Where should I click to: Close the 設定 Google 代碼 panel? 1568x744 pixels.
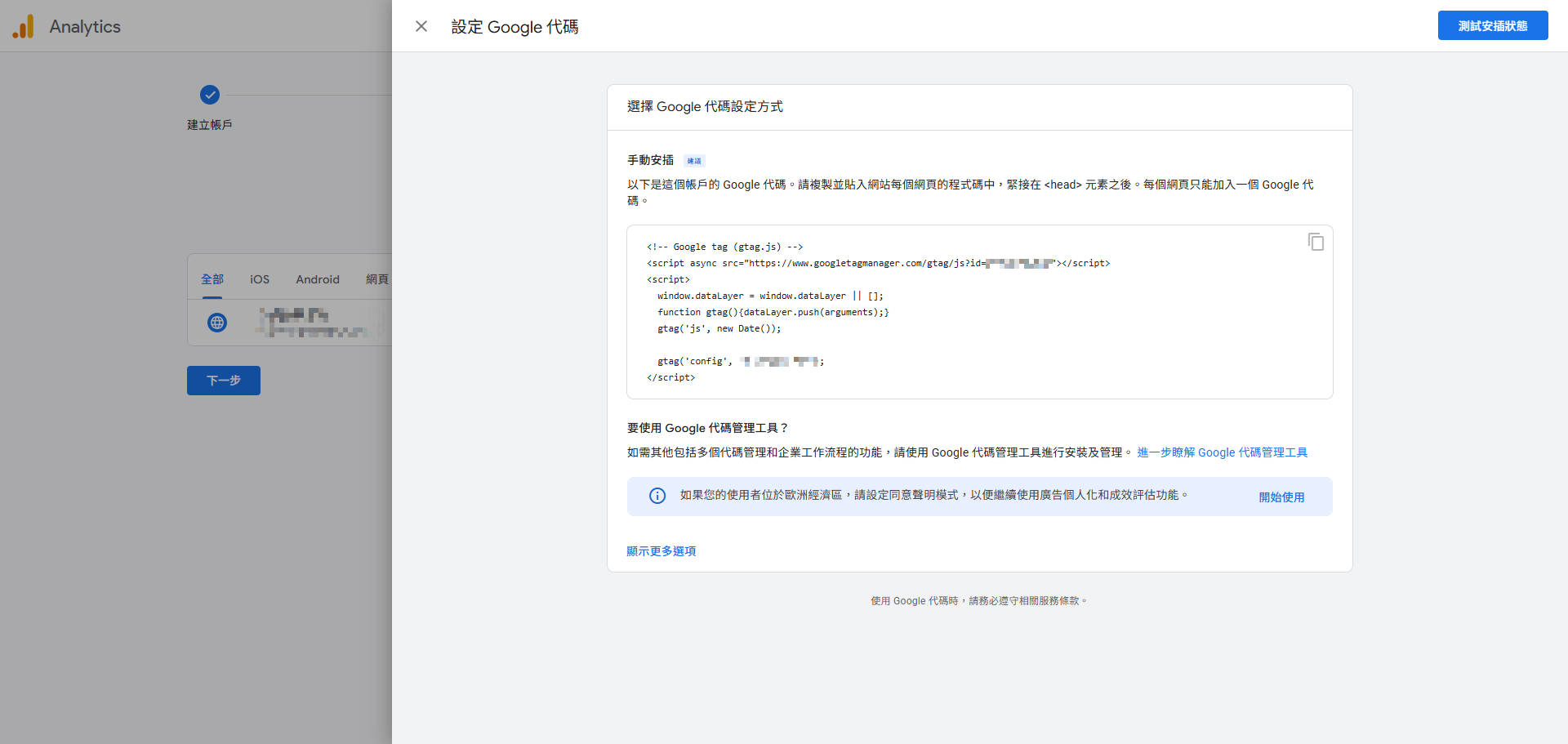[421, 26]
